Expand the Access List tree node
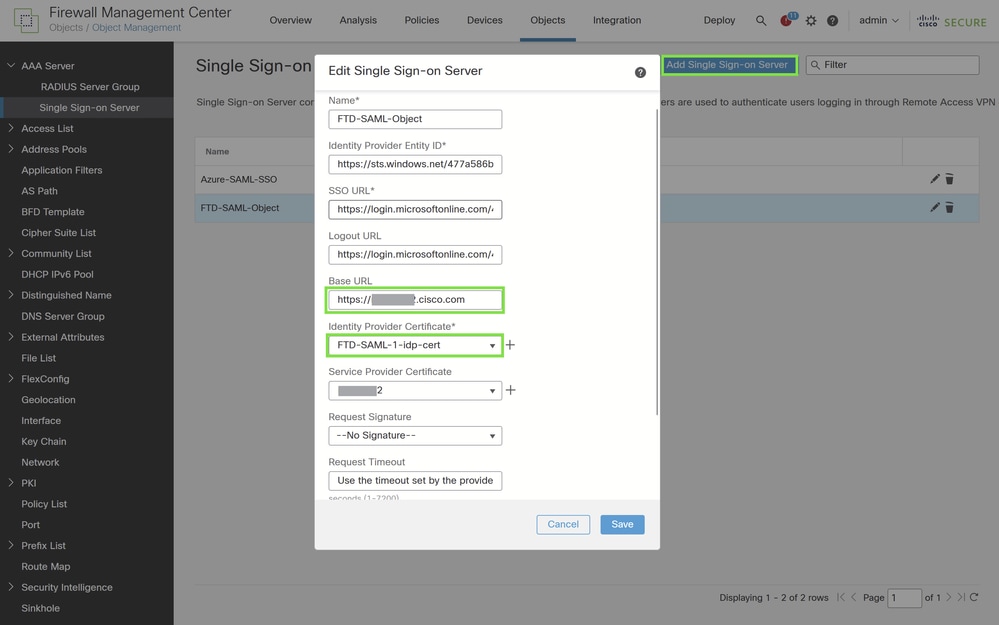 tap(11, 128)
